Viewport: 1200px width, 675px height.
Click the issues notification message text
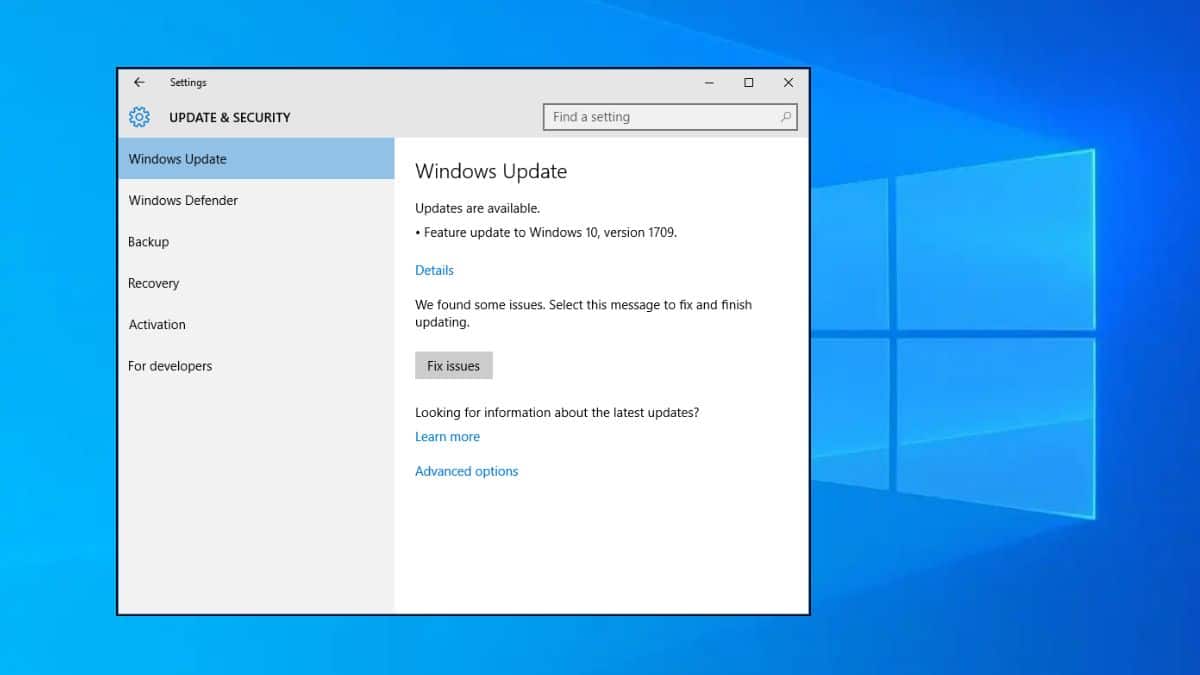click(583, 313)
